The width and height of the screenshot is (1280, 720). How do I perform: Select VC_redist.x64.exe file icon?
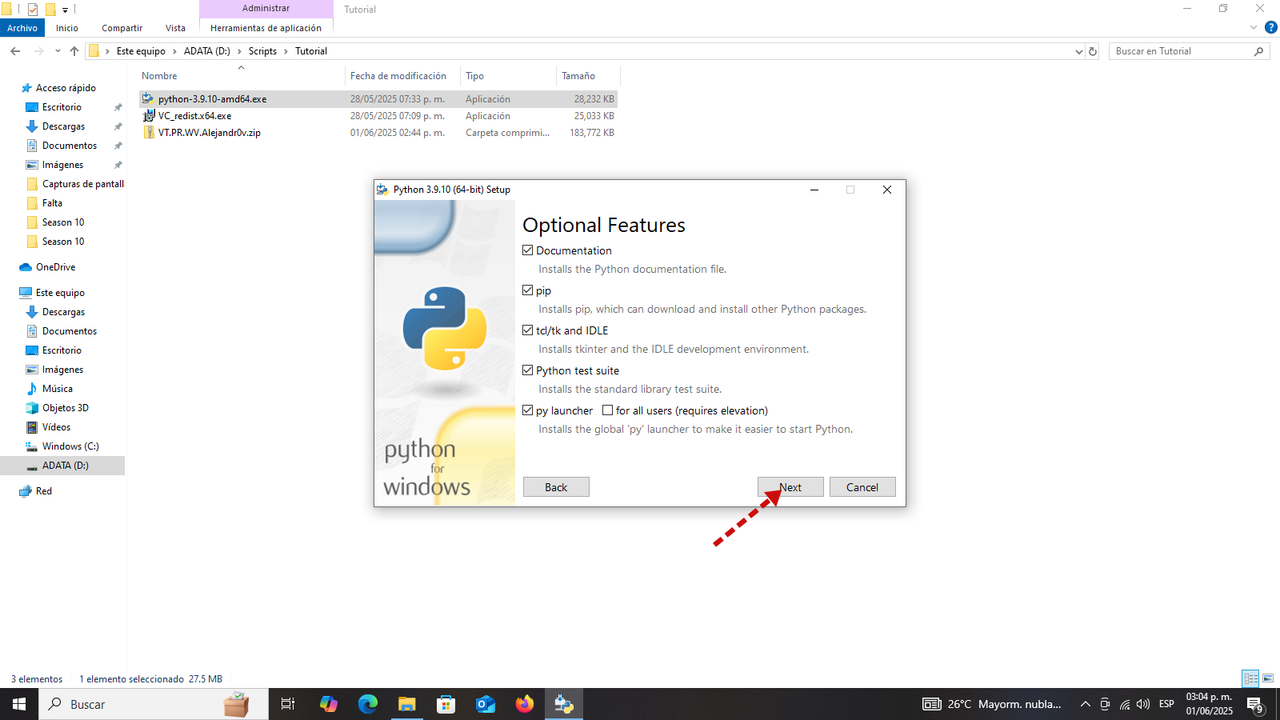click(x=148, y=116)
